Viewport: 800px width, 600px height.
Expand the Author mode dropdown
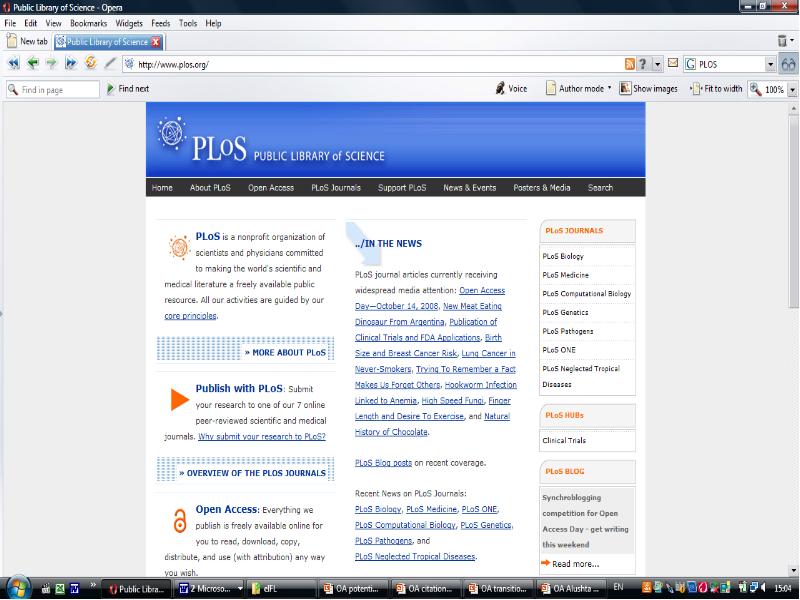point(579,89)
